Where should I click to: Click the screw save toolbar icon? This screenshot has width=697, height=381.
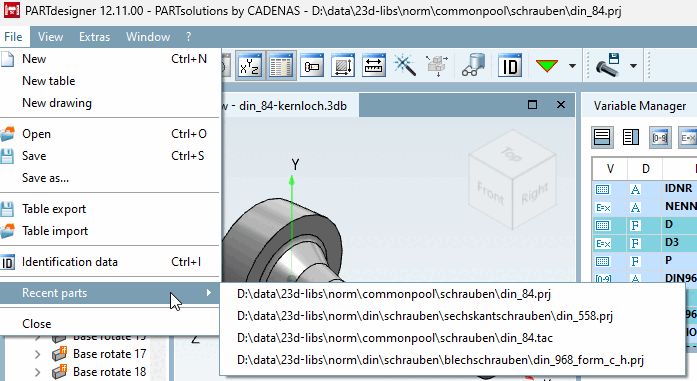[607, 66]
